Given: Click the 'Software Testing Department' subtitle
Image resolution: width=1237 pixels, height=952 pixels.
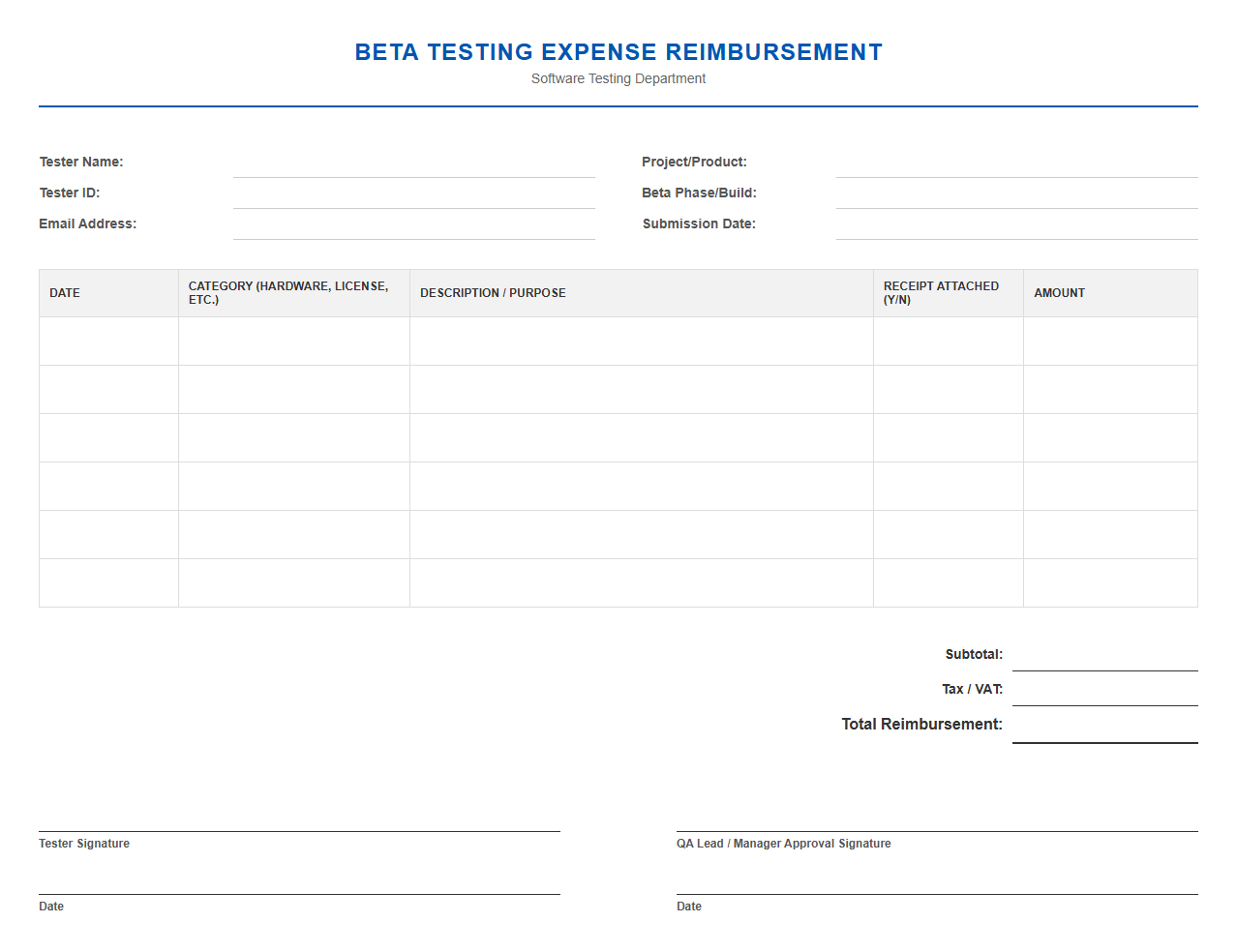Looking at the screenshot, I should (618, 79).
